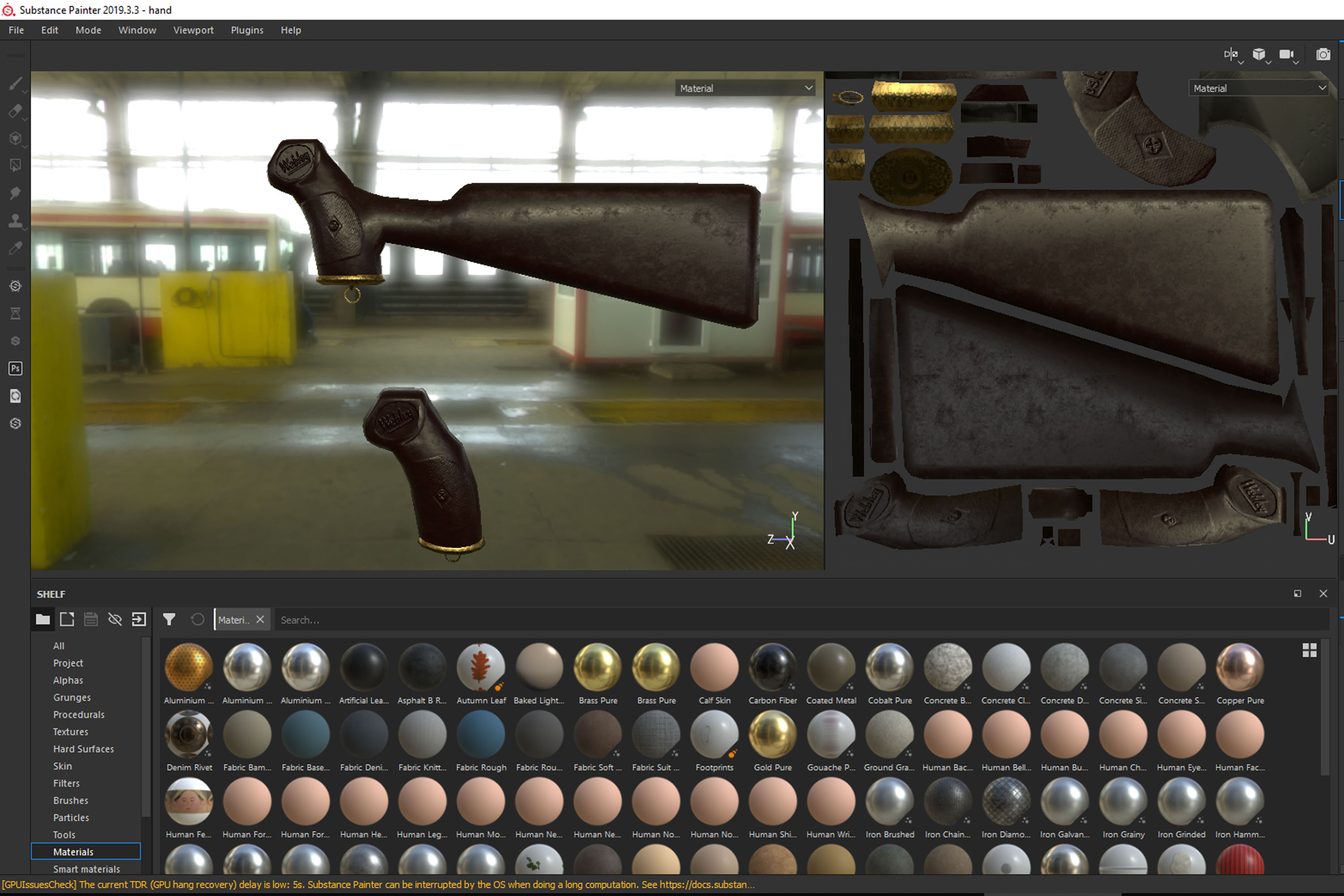Select the Eraser tool
The width and height of the screenshot is (1344, 896).
tap(15, 111)
